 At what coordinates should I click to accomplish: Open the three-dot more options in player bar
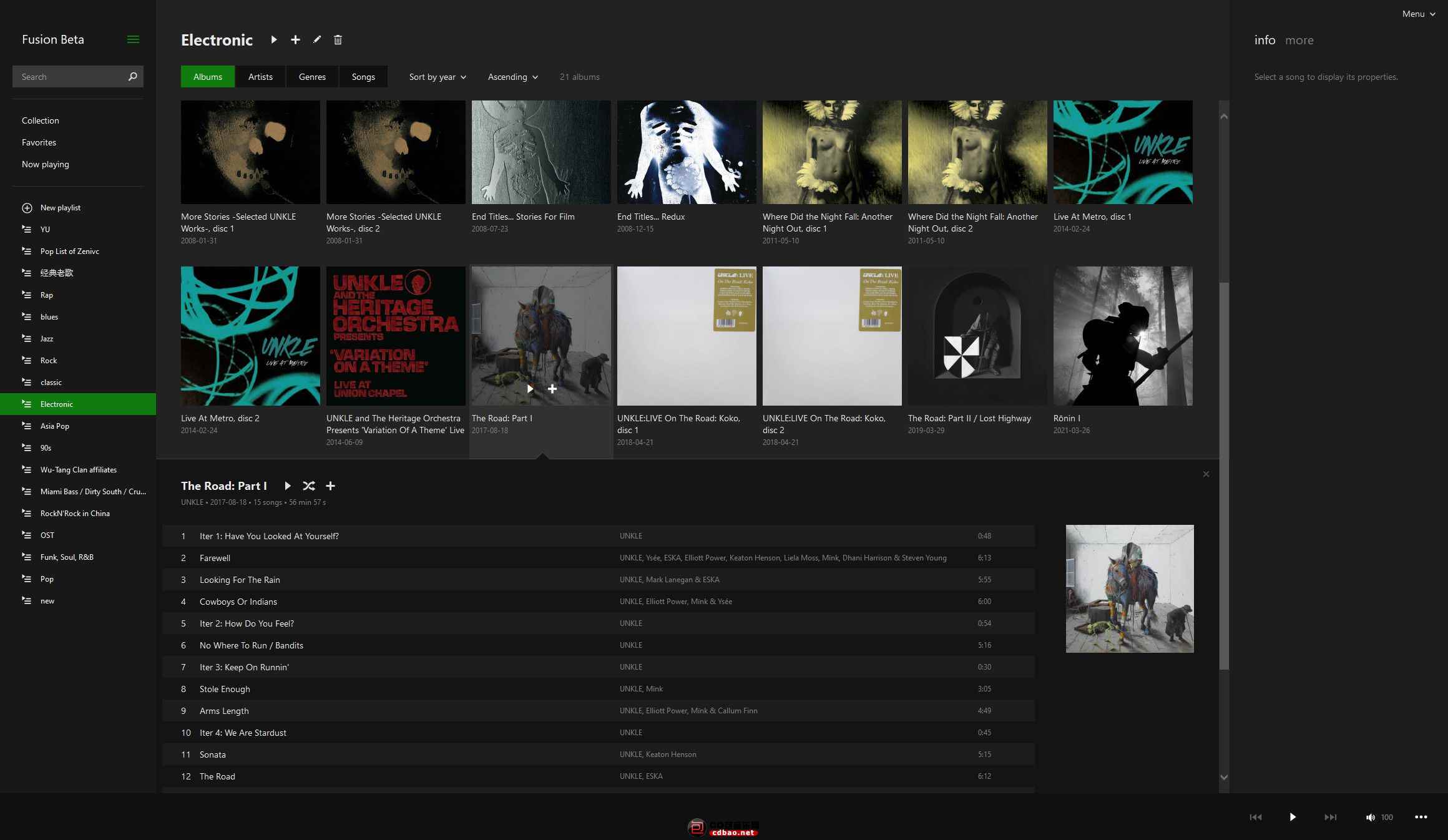[x=1421, y=817]
